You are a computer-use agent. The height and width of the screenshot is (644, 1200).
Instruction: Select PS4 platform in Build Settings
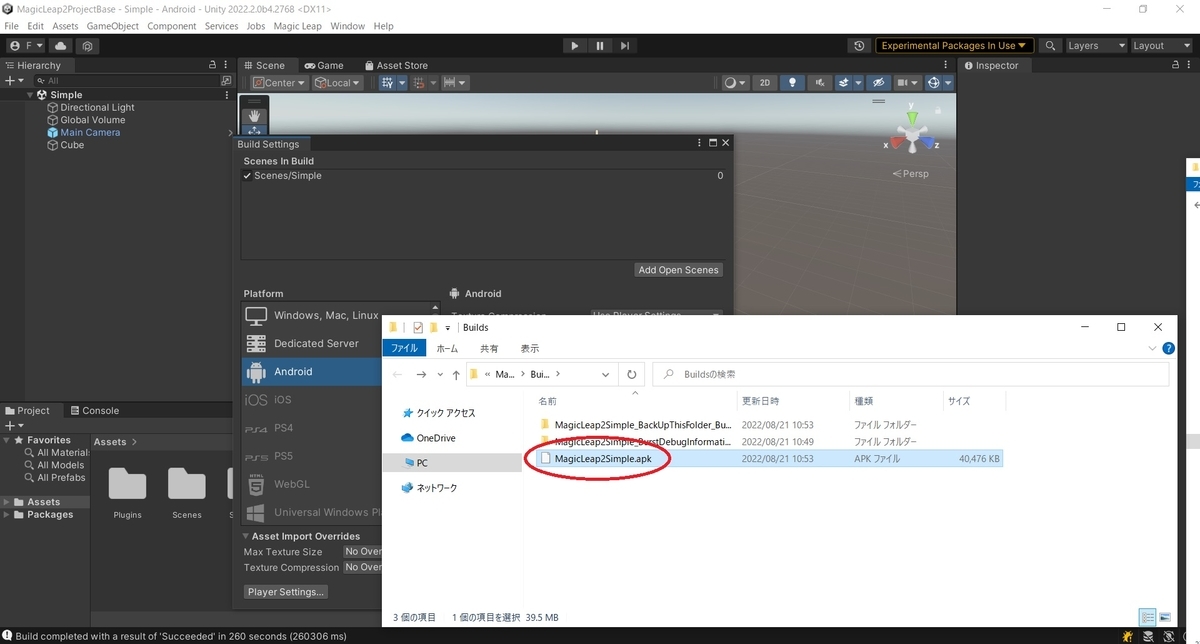point(312,428)
